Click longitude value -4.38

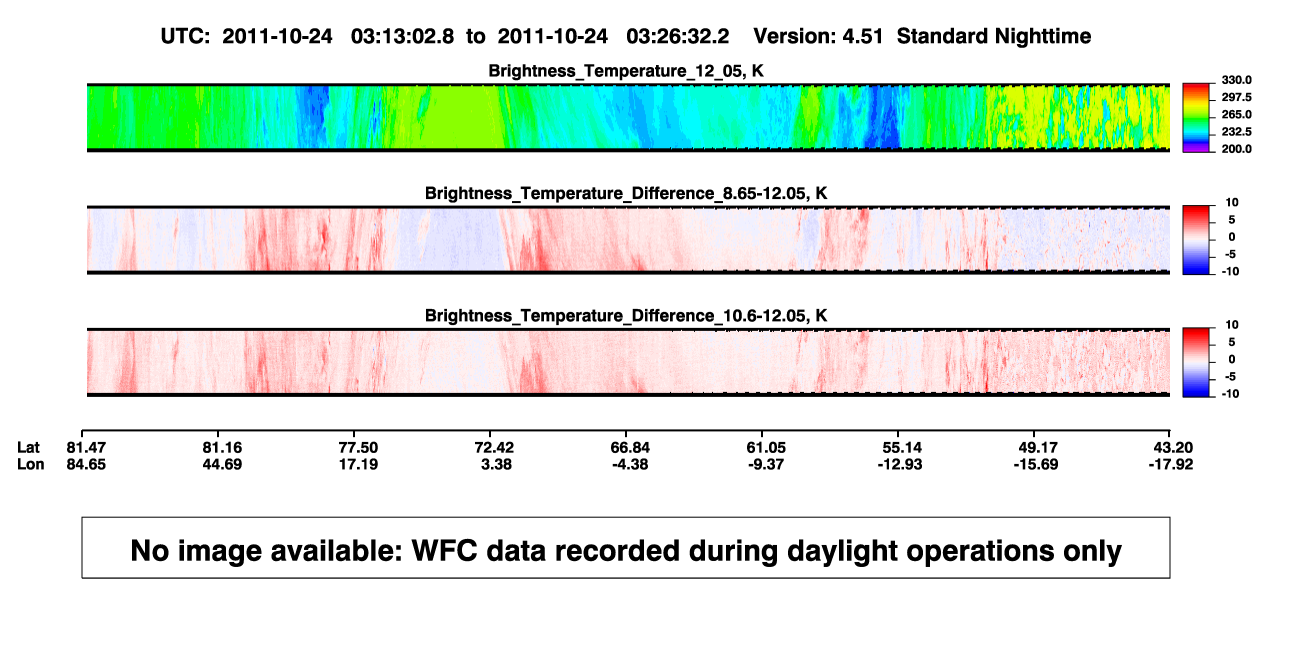(629, 464)
